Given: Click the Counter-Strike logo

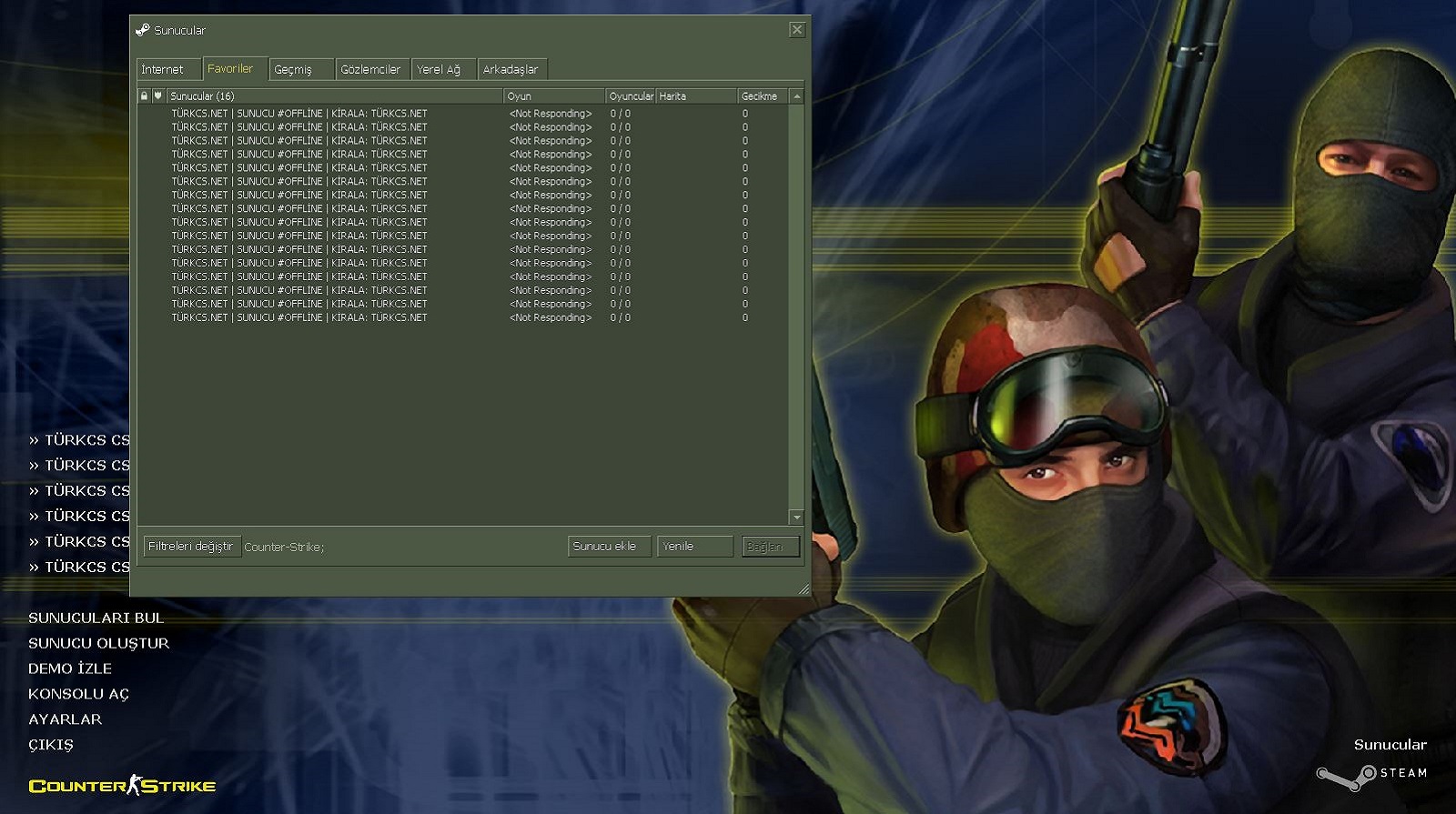Looking at the screenshot, I should click(x=122, y=786).
